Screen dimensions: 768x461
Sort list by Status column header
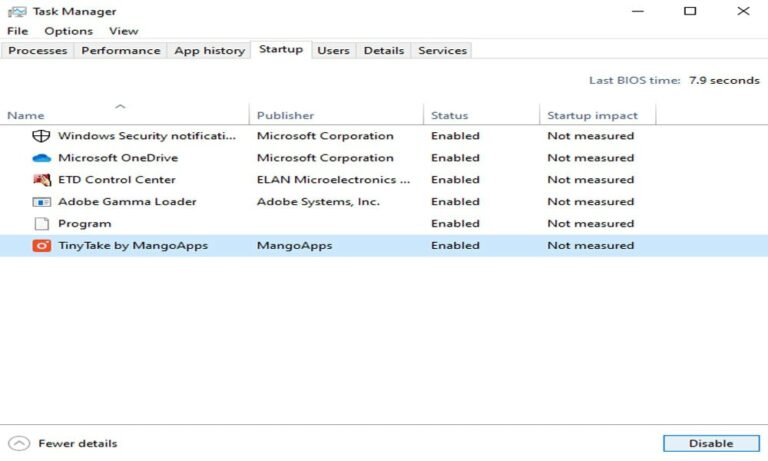pos(449,115)
